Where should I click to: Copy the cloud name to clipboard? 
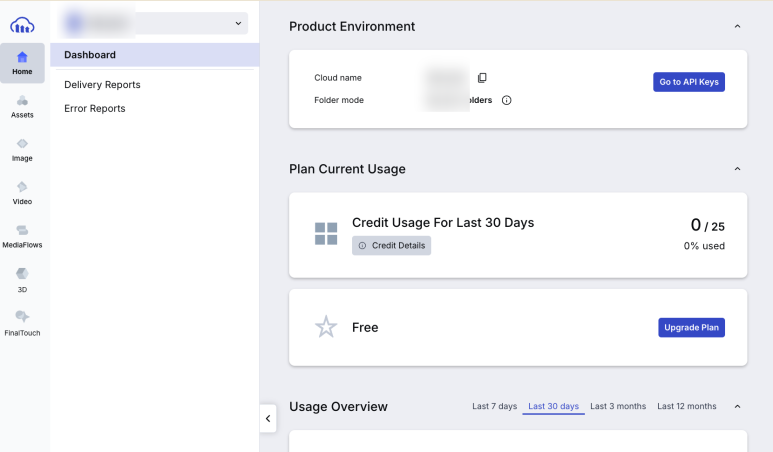click(482, 78)
